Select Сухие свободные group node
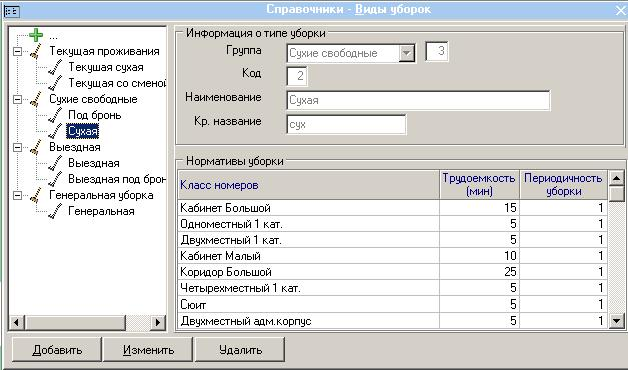This screenshot has height=370, width=628. pyautogui.click(x=93, y=99)
